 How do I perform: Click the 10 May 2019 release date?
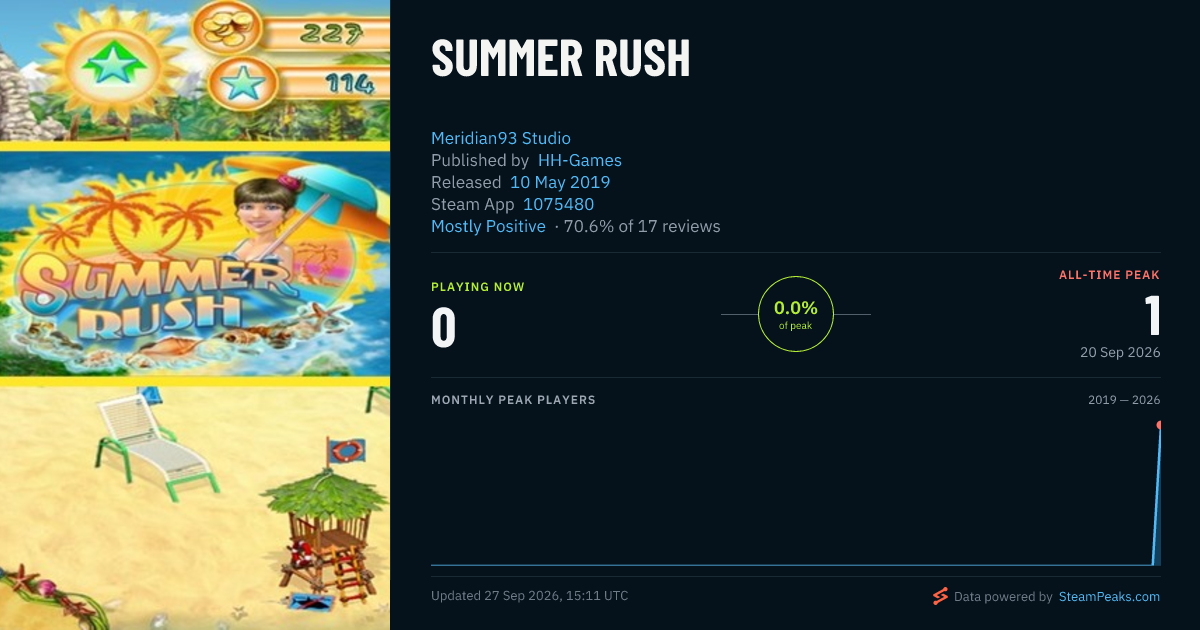(x=560, y=182)
